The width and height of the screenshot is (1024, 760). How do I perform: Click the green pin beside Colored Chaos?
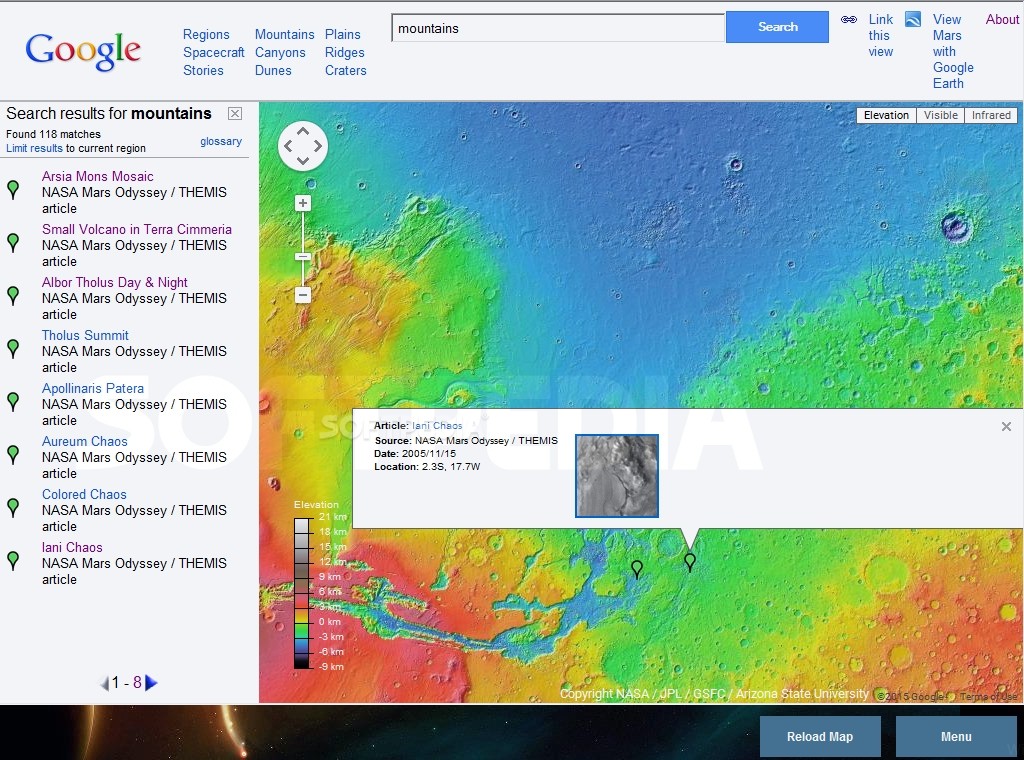13,507
